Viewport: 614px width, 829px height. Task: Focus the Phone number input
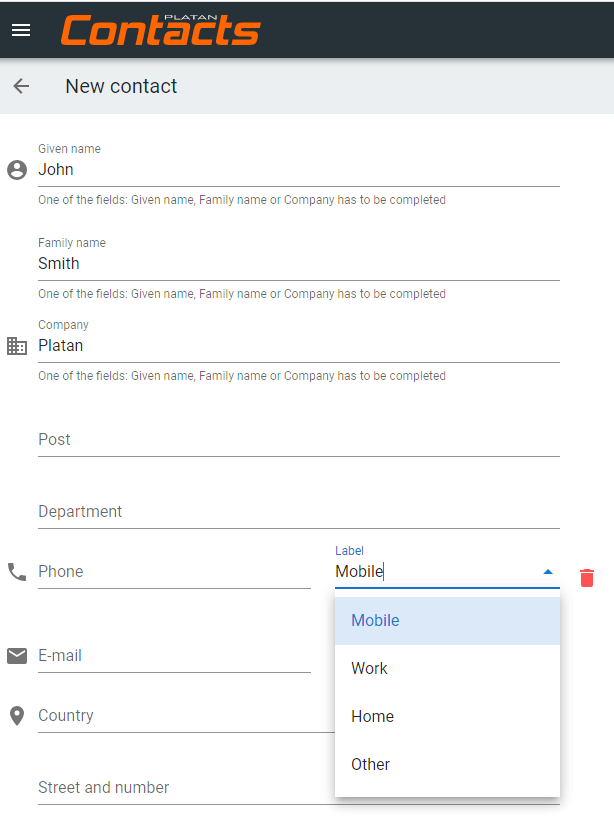pyautogui.click(x=175, y=572)
